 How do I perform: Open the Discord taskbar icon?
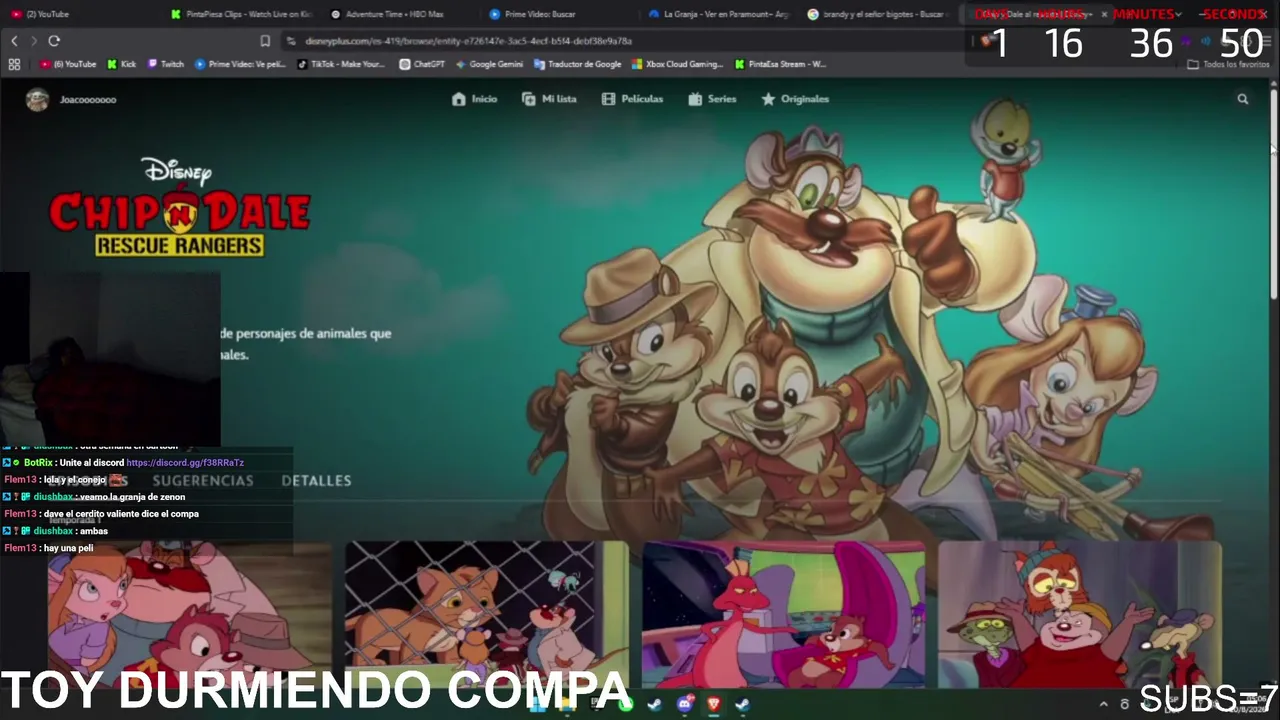coord(685,704)
